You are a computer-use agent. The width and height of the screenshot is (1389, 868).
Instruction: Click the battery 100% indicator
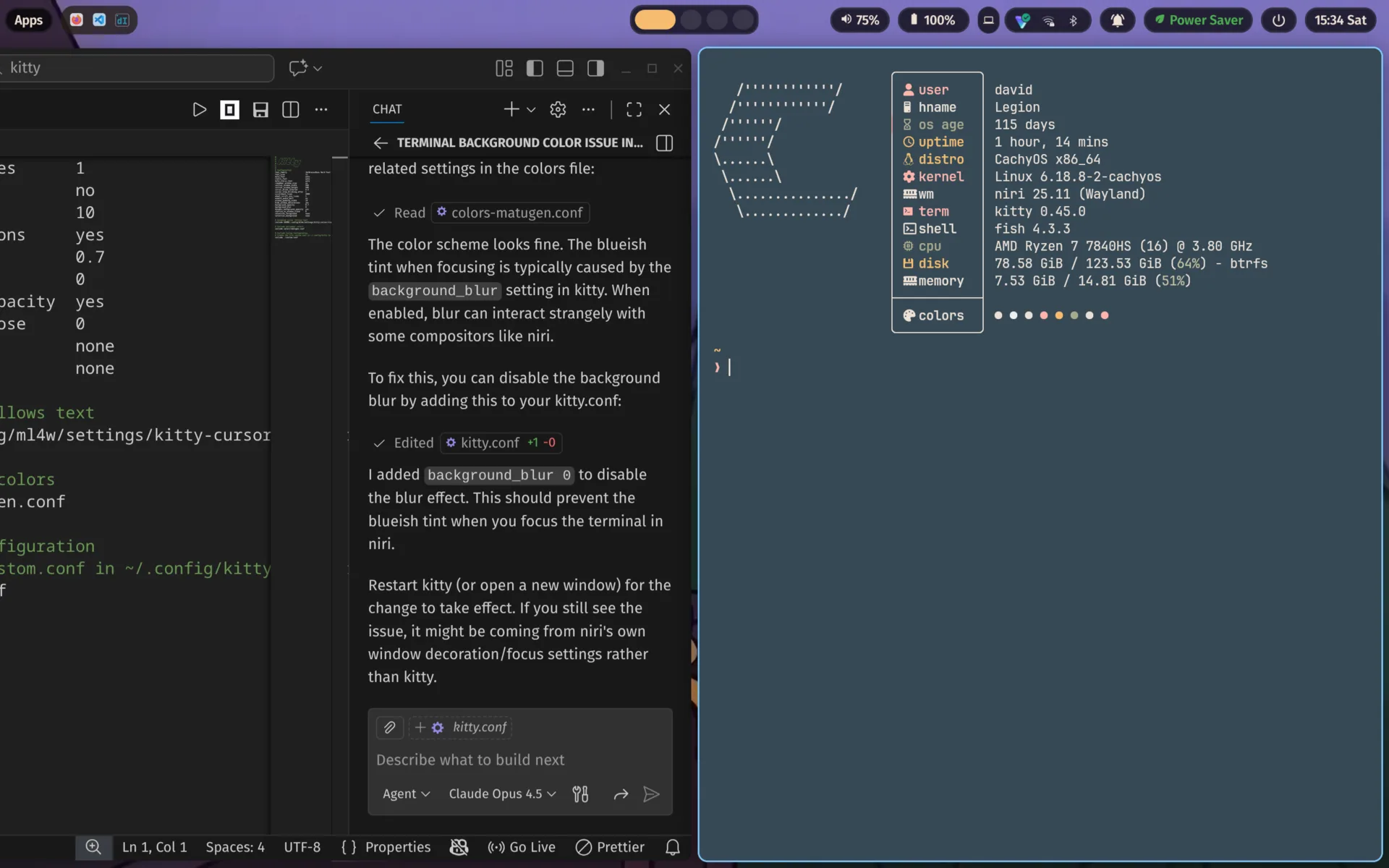click(933, 20)
